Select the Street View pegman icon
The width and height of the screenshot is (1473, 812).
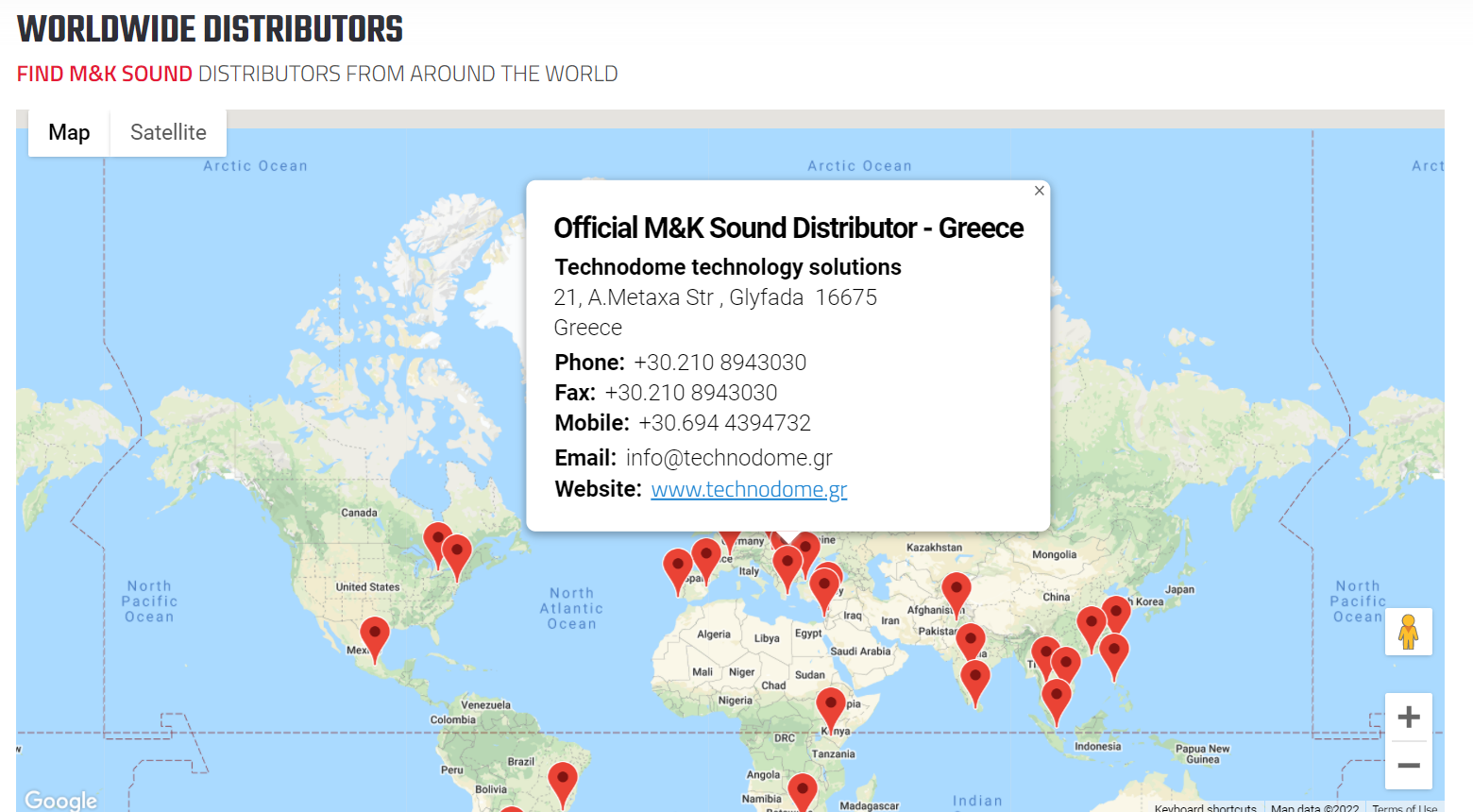pyautogui.click(x=1408, y=632)
